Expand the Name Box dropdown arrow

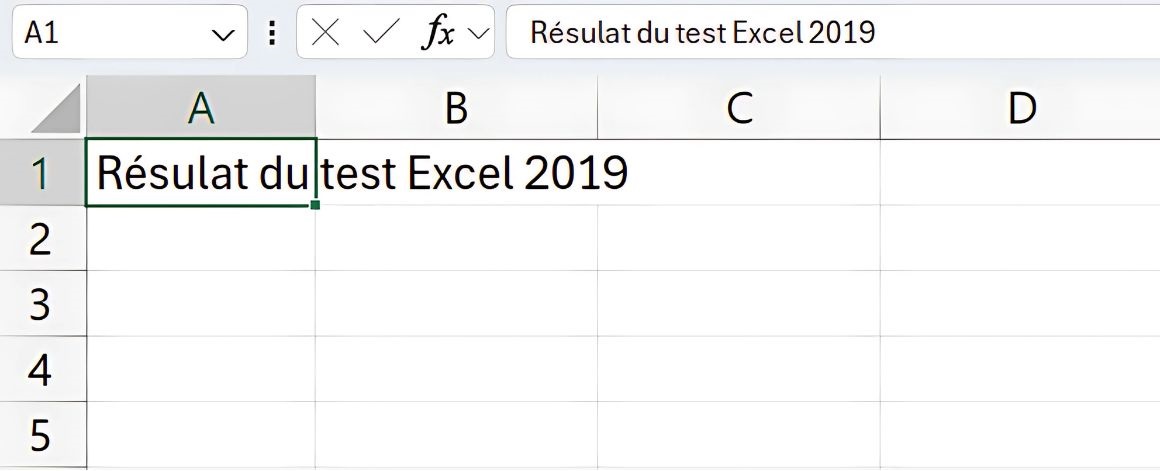222,34
